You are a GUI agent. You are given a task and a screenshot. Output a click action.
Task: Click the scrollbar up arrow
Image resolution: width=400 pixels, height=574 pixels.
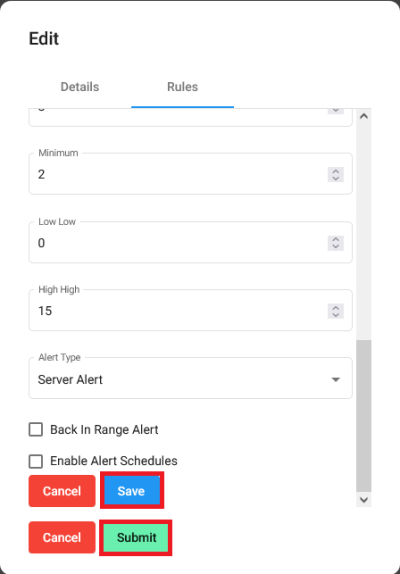[x=364, y=116]
